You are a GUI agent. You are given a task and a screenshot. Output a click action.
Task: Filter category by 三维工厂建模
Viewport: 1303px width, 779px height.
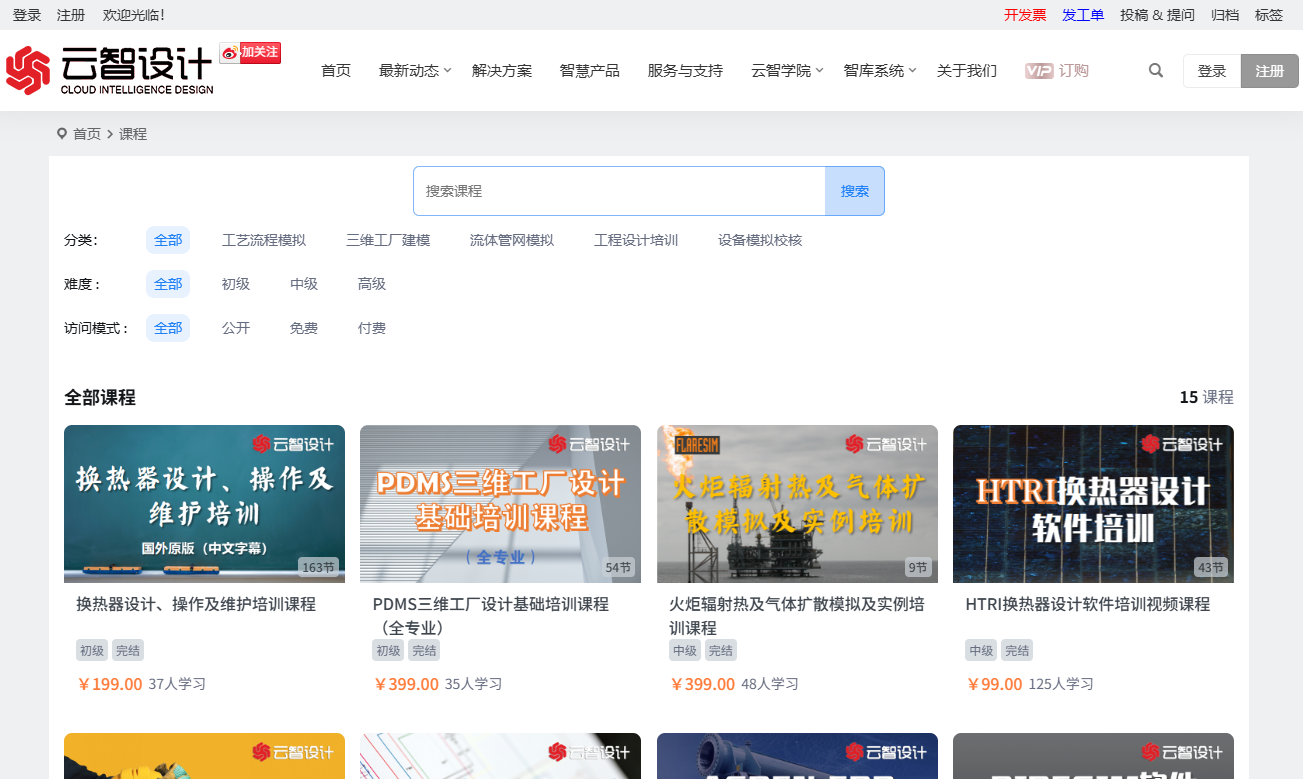pos(388,240)
